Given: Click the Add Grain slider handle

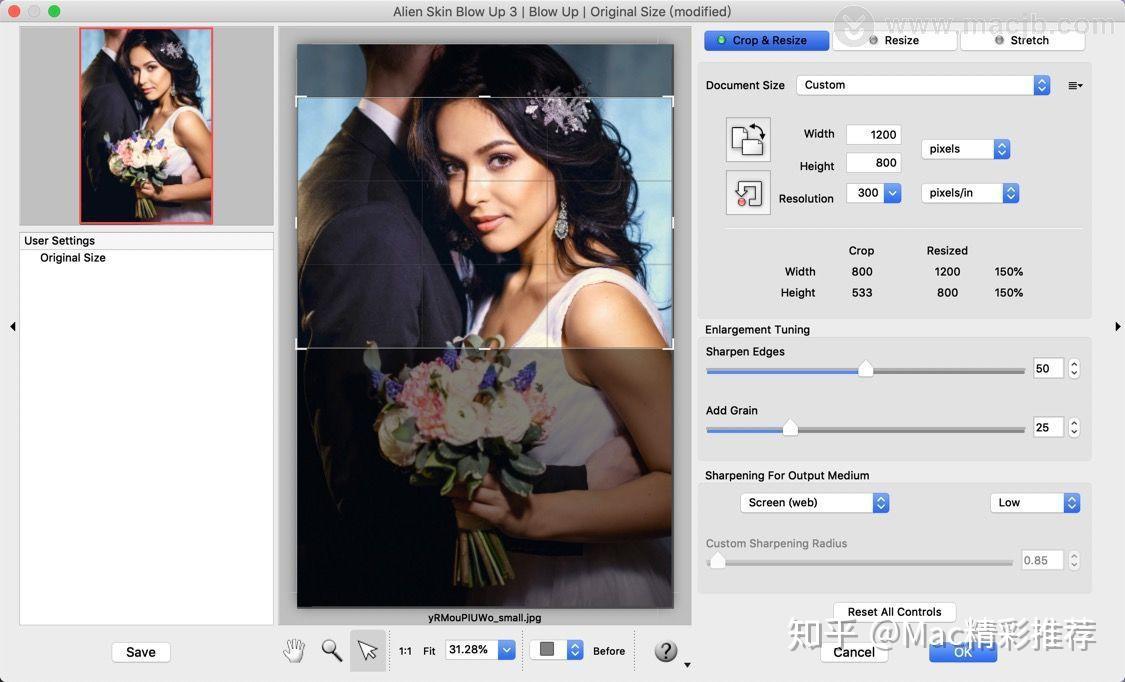Looking at the screenshot, I should click(790, 428).
